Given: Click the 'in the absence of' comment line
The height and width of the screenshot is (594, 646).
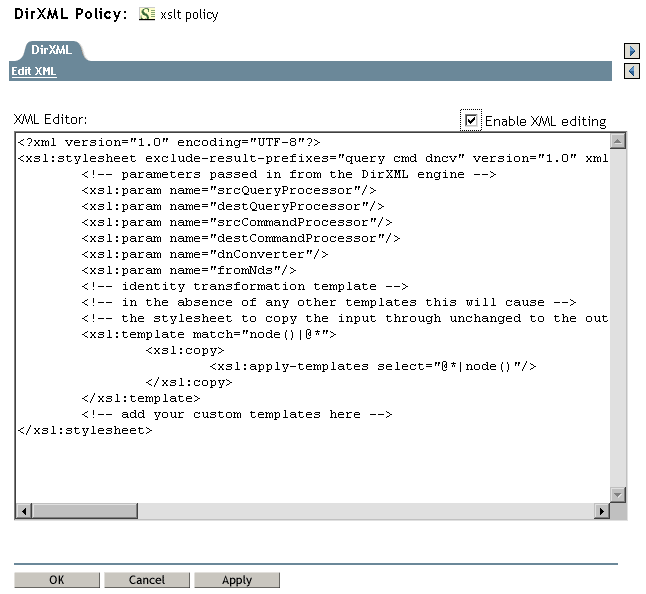Looking at the screenshot, I should pos(329,303).
